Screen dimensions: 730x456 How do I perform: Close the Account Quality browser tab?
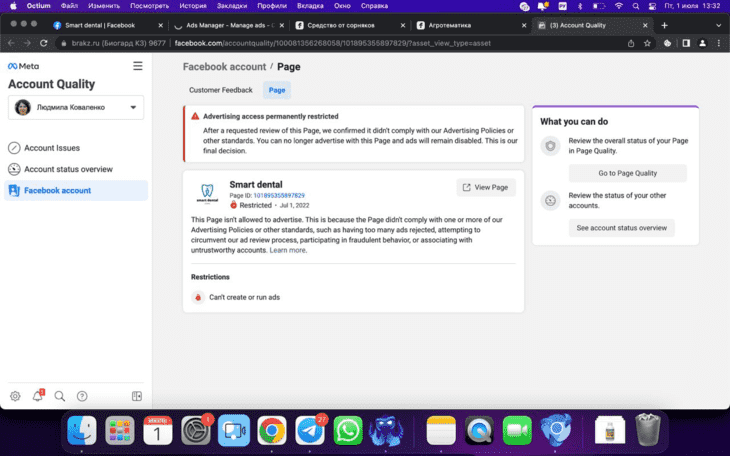click(x=645, y=26)
